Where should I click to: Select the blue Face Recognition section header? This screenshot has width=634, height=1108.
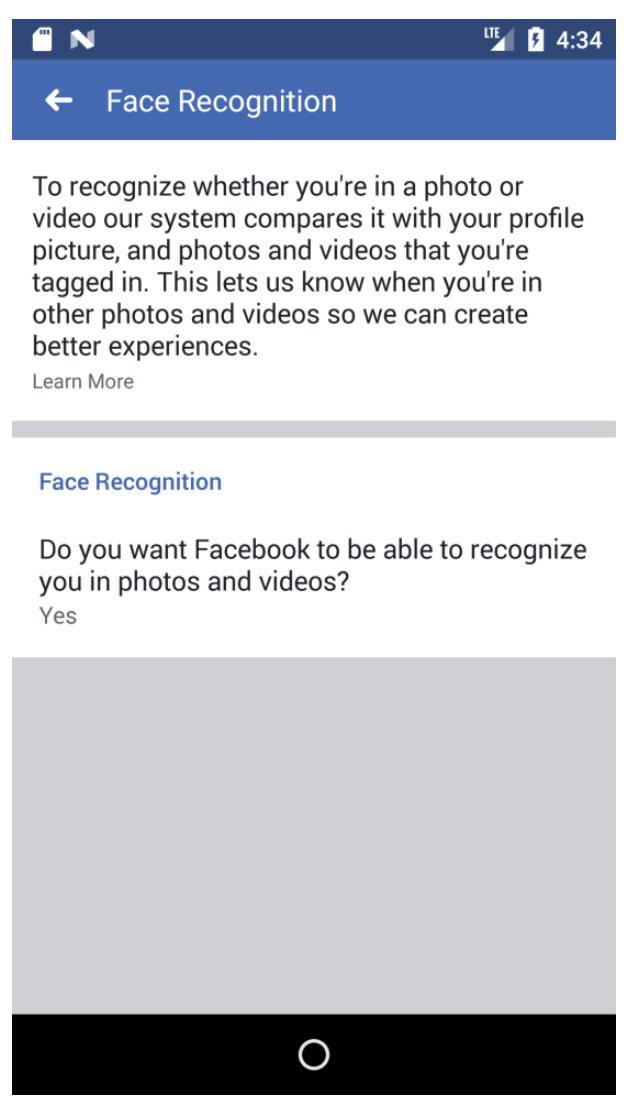[x=130, y=482]
